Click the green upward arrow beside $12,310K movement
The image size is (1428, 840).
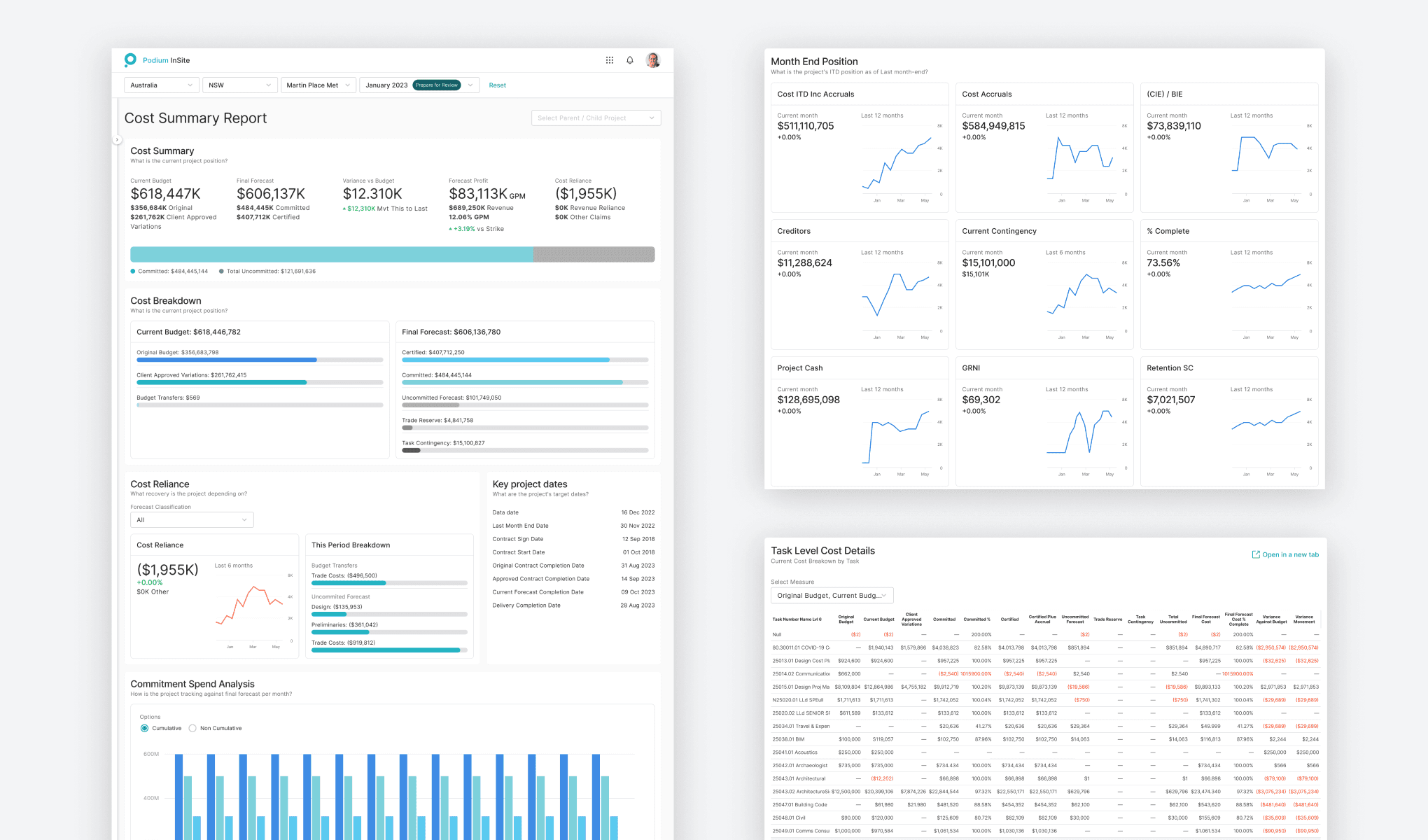click(344, 209)
